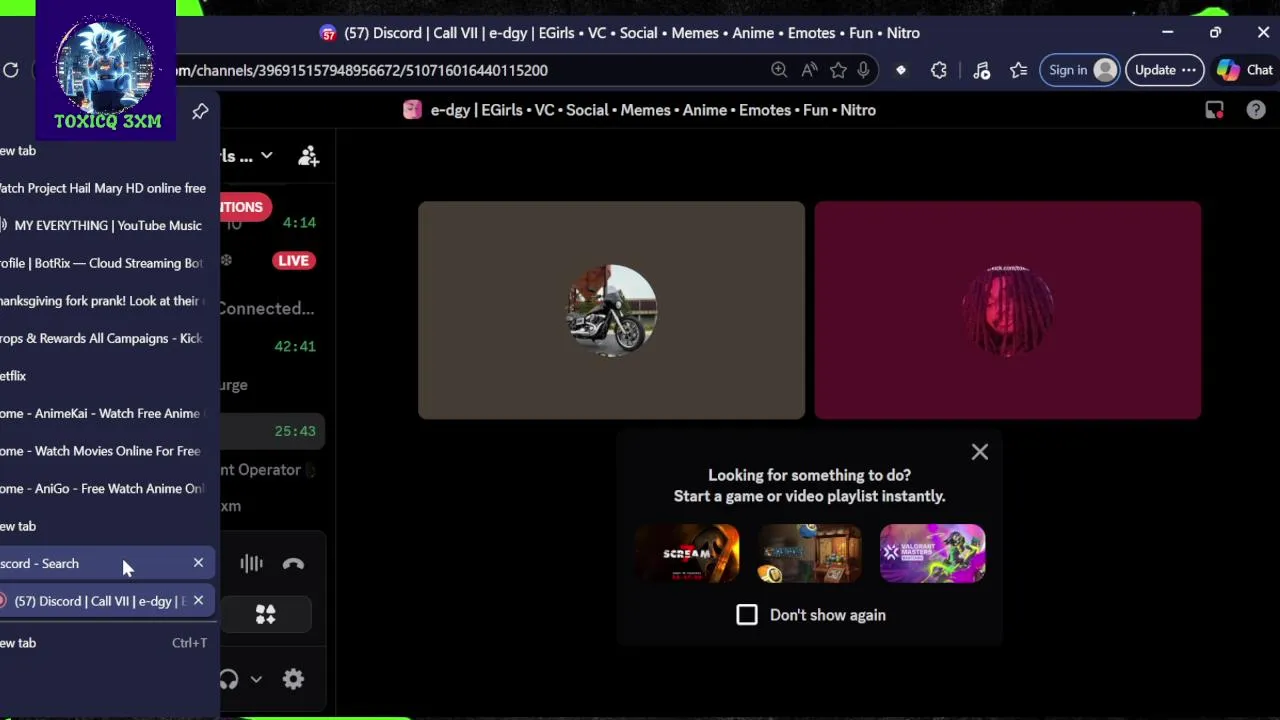Start the Scream activity thumbnail
Screen dimensions: 1280x720
687,553
